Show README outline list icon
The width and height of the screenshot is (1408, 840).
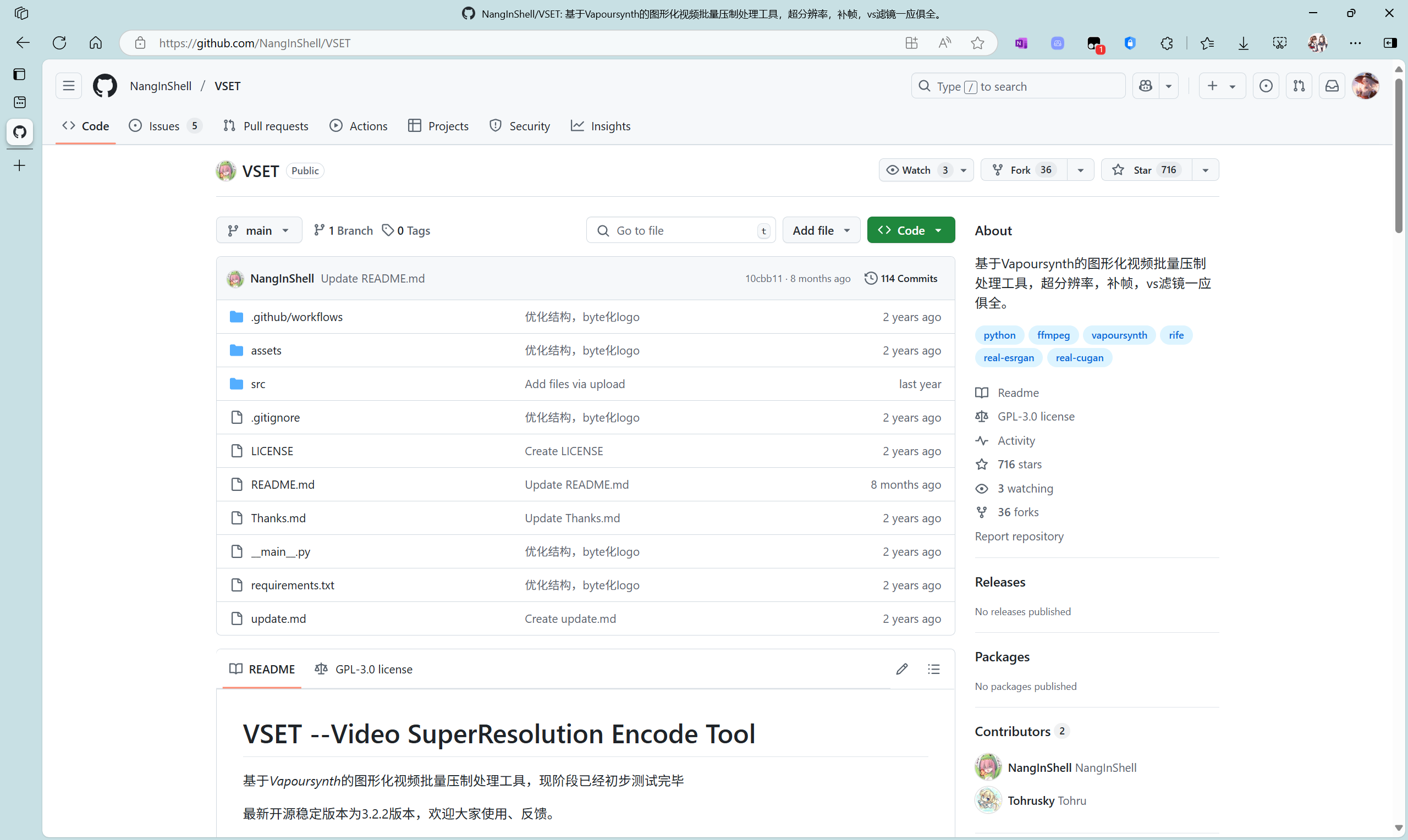click(x=933, y=669)
